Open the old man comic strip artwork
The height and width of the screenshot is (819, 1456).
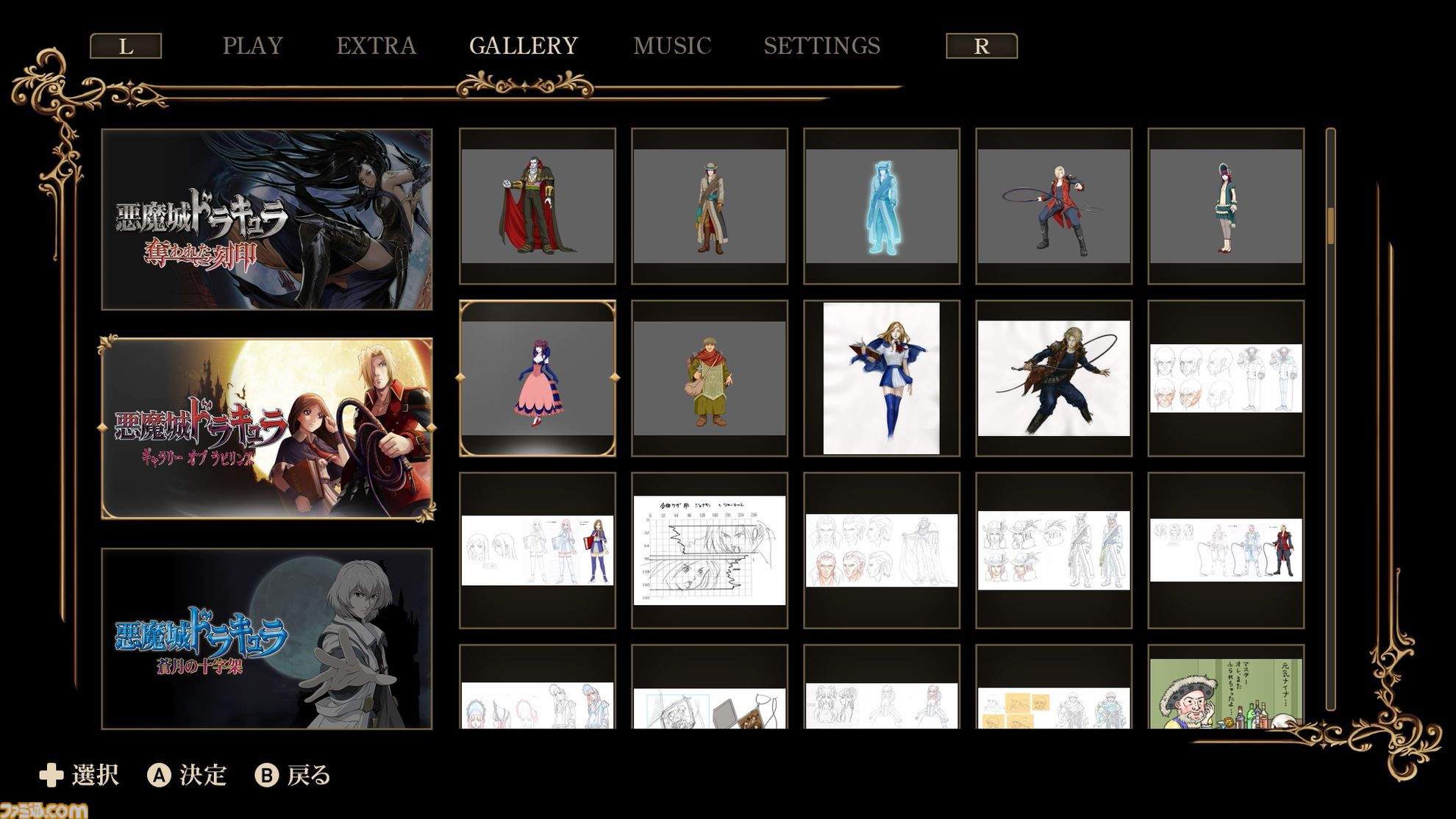1226,687
